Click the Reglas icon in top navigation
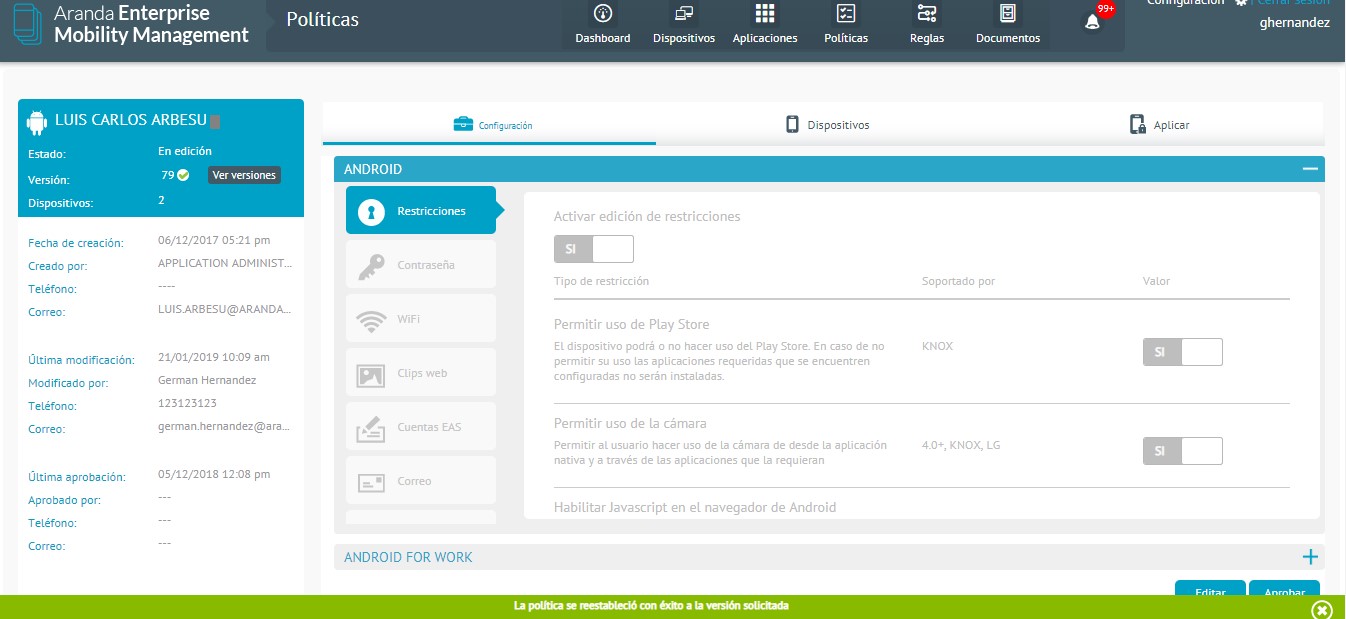The width and height of the screenshot is (1346, 619). [x=927, y=14]
